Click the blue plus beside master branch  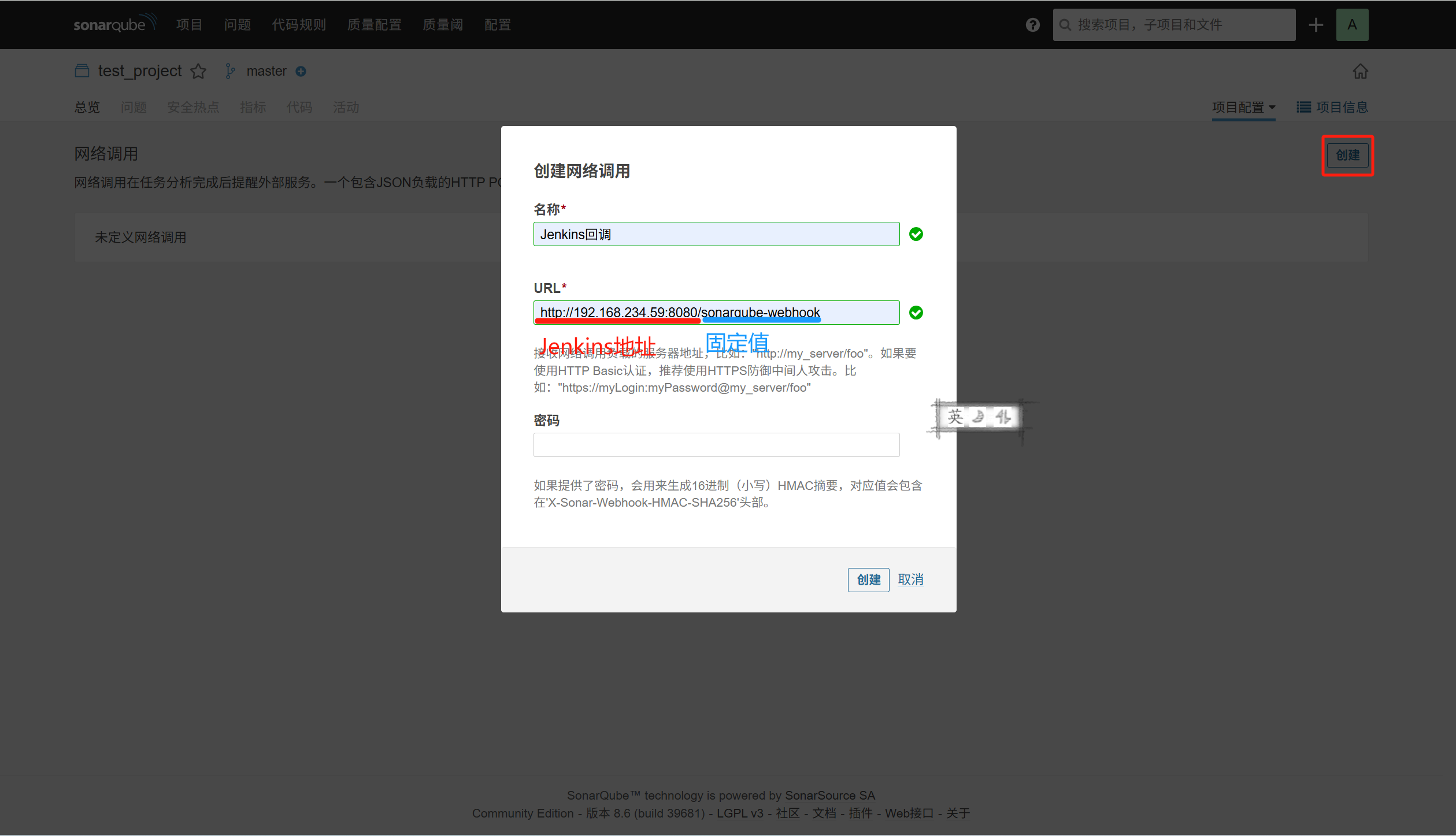301,71
